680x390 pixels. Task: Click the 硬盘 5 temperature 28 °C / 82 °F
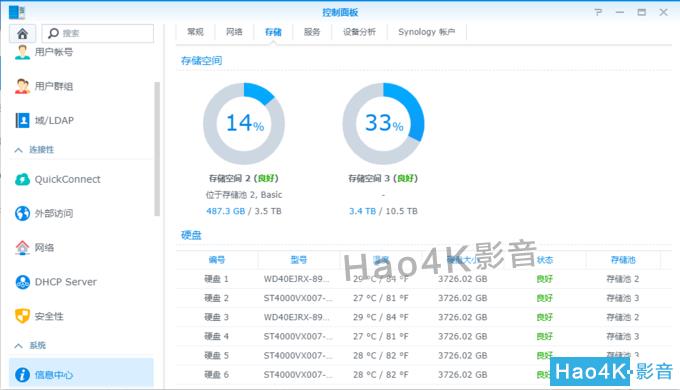pos(380,355)
